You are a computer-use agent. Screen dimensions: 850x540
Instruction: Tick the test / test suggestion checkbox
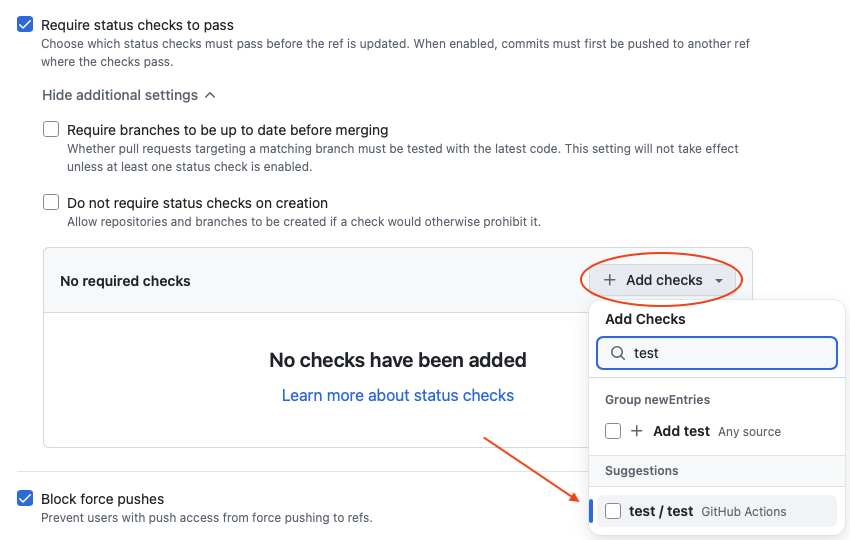coord(613,511)
